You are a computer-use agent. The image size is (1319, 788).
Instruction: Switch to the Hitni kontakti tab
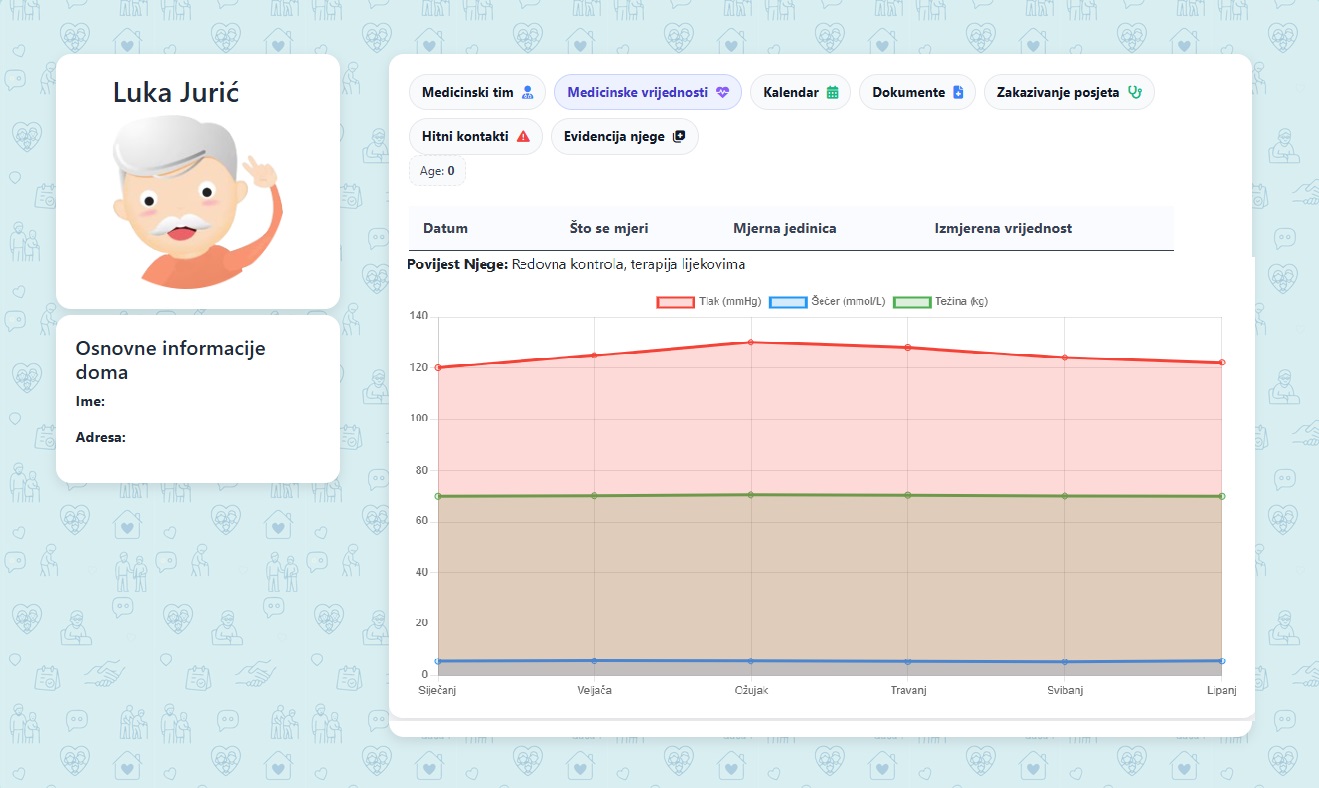point(476,136)
